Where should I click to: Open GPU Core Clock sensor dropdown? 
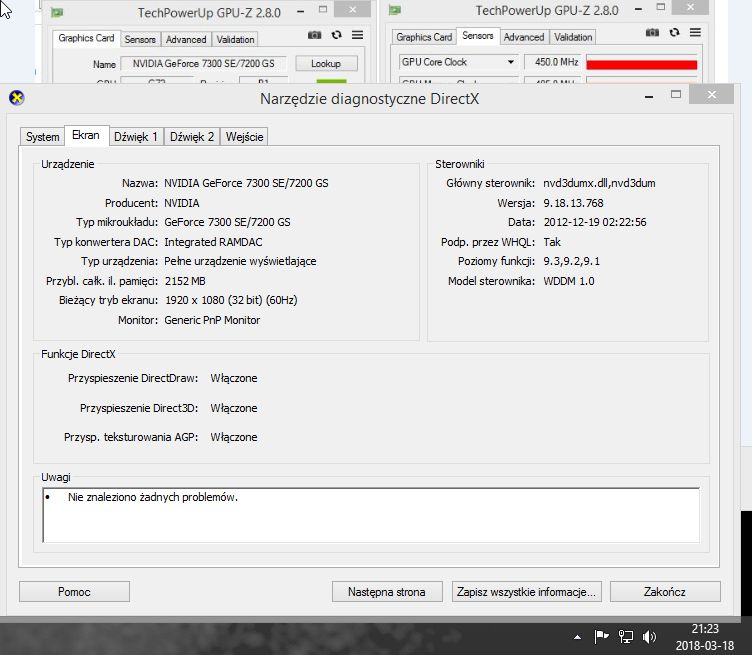point(511,62)
